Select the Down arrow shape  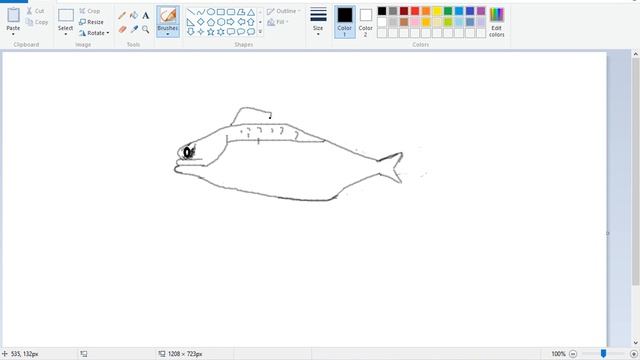[191, 31]
